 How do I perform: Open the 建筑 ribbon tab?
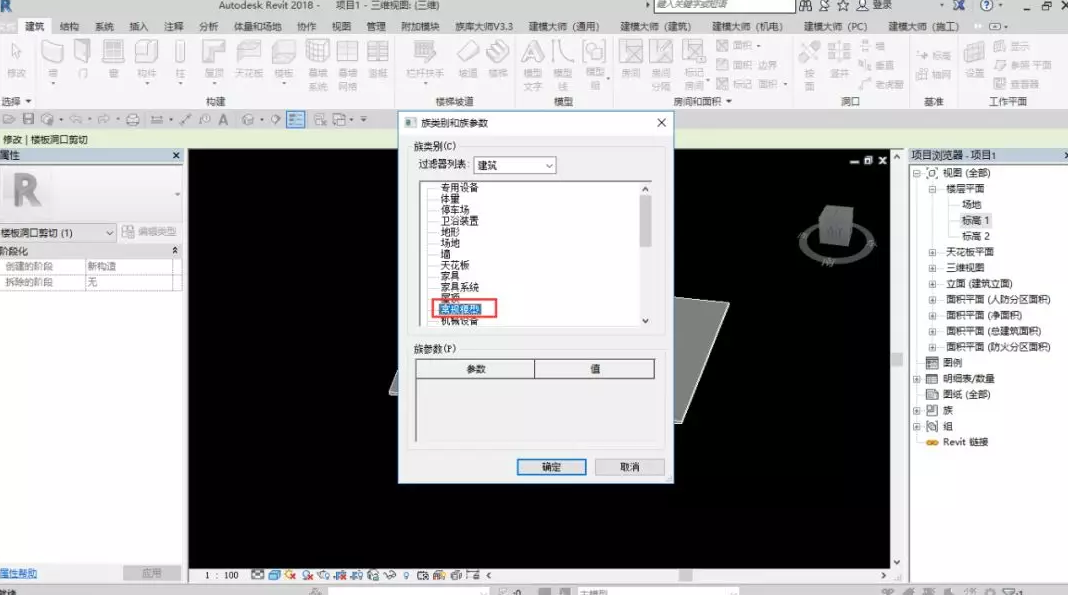[x=34, y=27]
